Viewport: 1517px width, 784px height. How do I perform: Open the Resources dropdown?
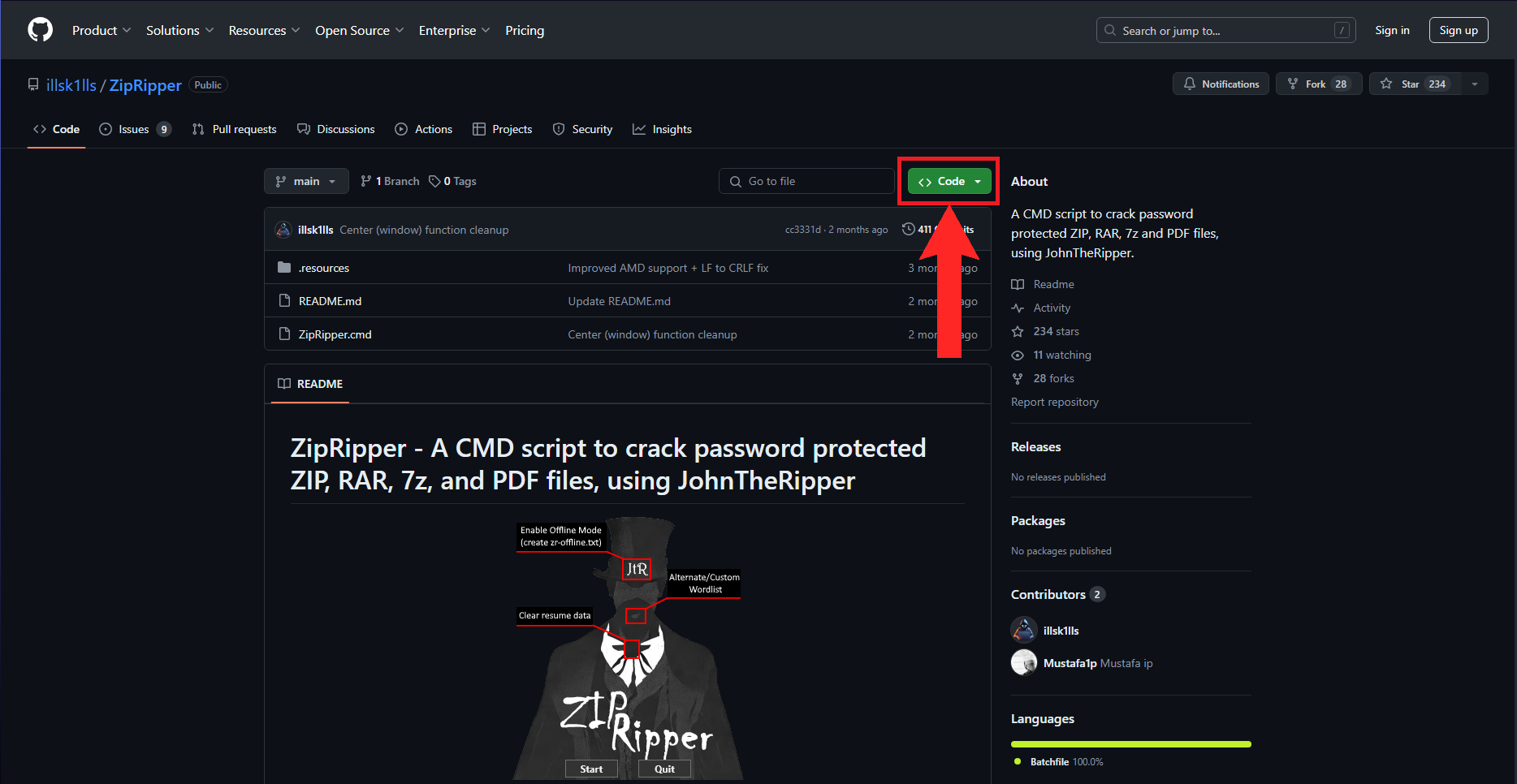tap(265, 30)
